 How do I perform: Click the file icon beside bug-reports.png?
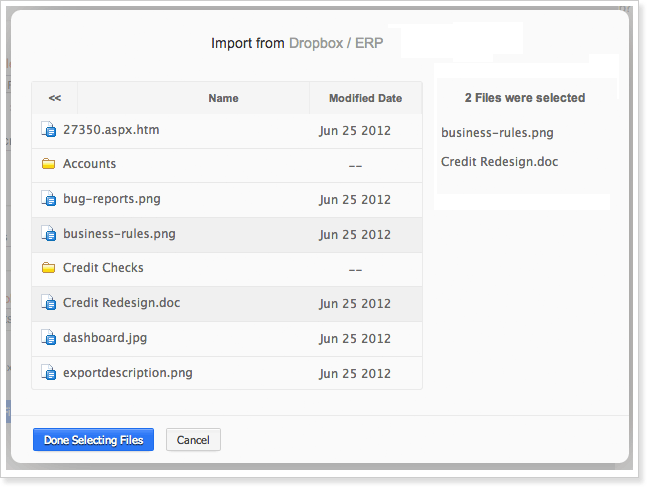[49, 199]
